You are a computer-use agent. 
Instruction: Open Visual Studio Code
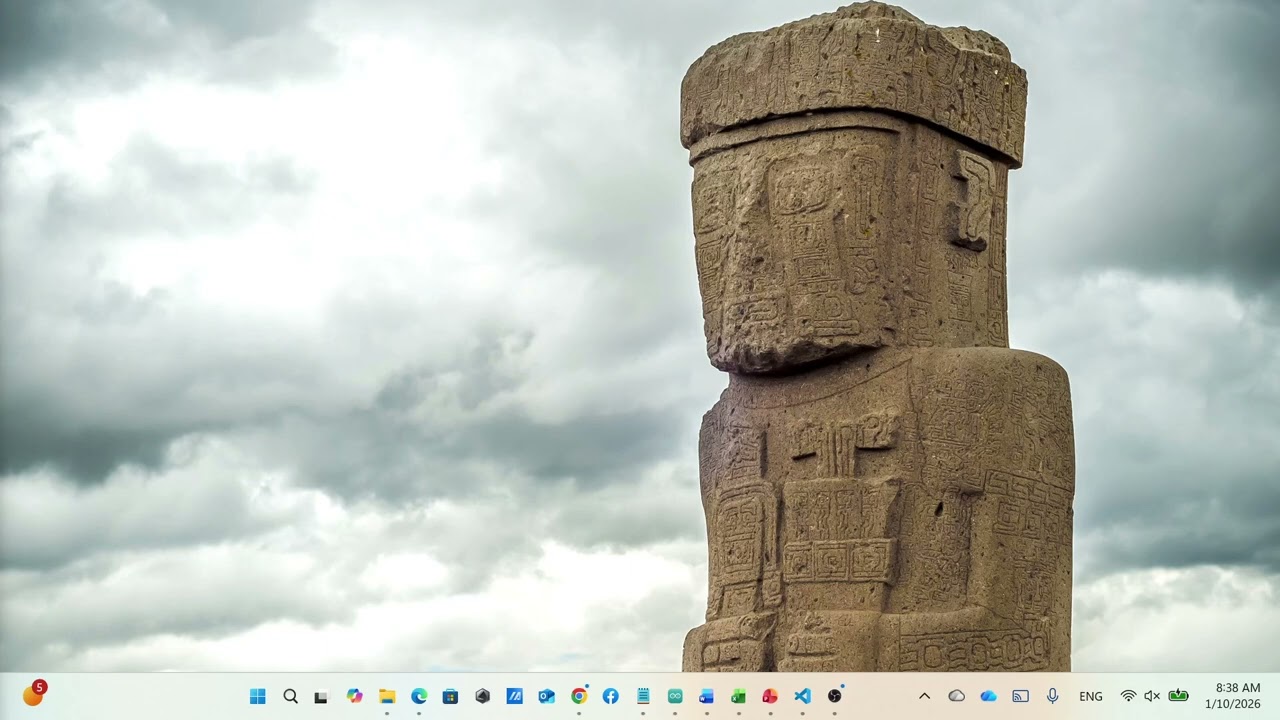[x=802, y=696]
